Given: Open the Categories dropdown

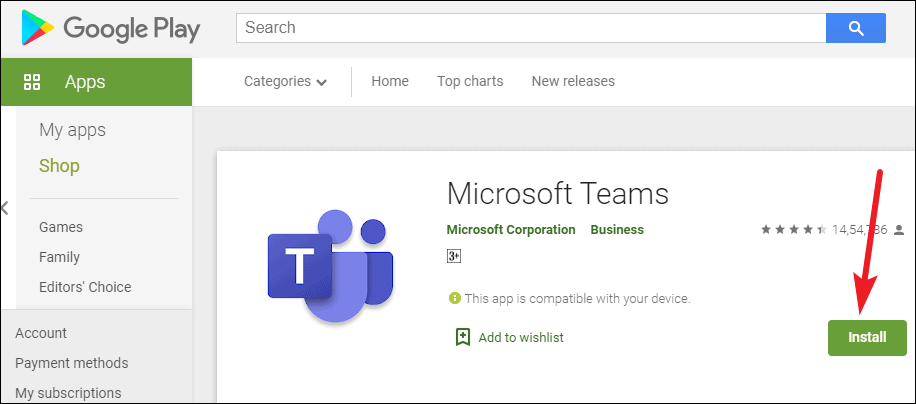Looking at the screenshot, I should point(285,81).
